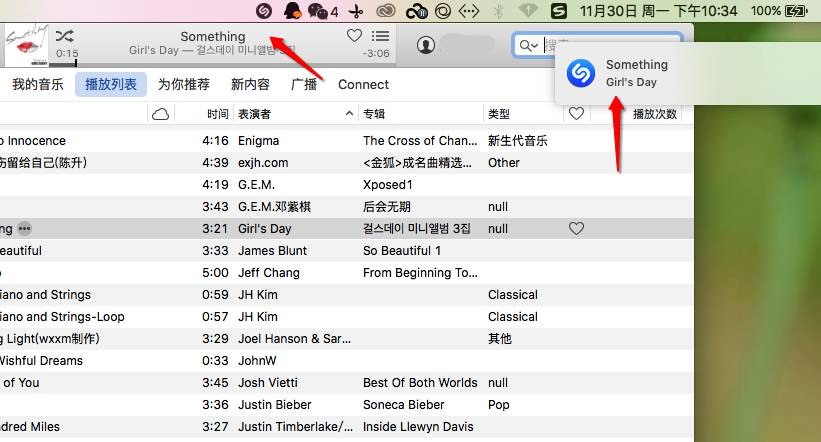
Task: Open cloud pause menu bar icon
Action: (416, 11)
